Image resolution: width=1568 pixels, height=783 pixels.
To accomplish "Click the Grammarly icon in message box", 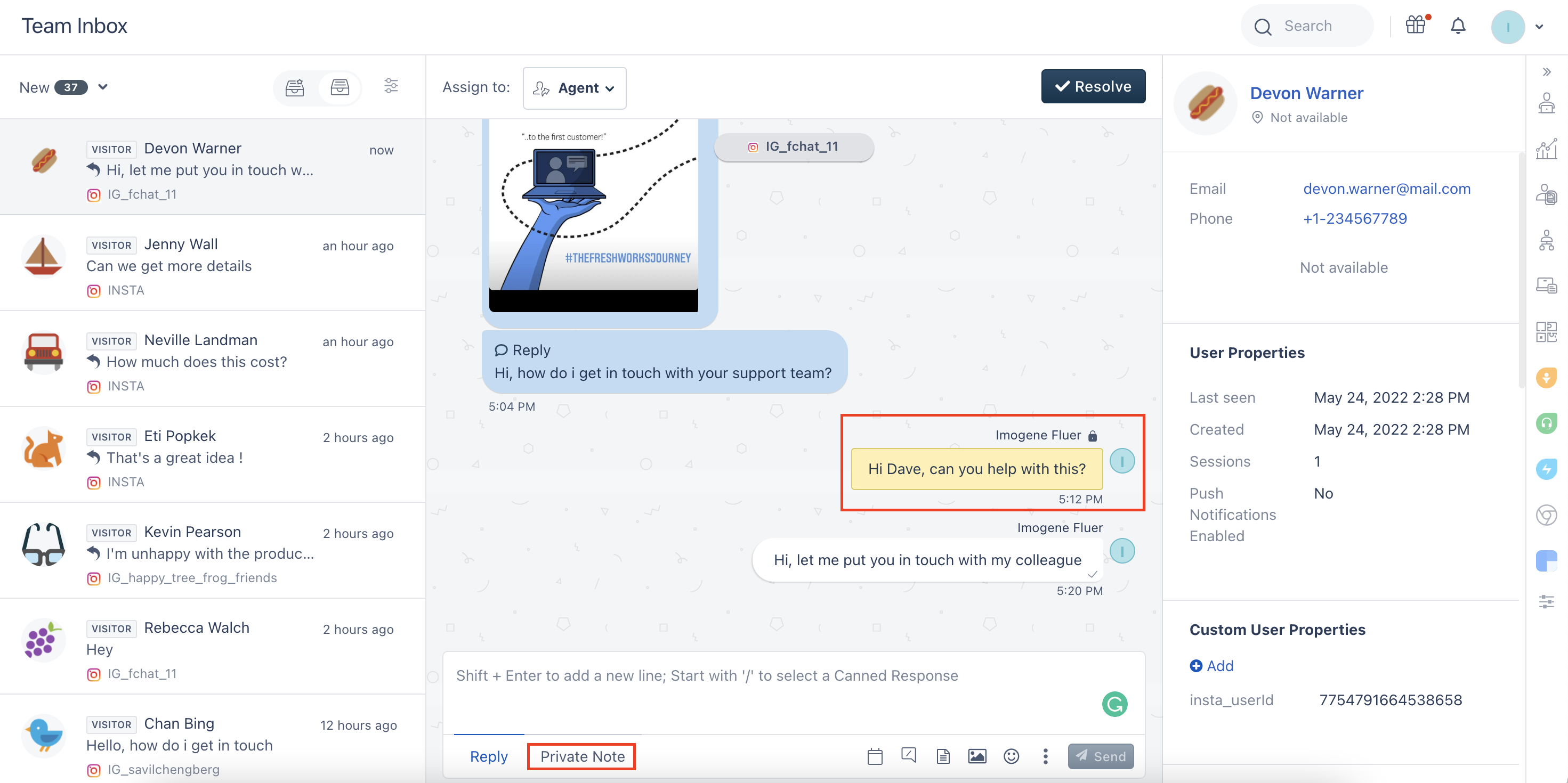I will (x=1114, y=704).
